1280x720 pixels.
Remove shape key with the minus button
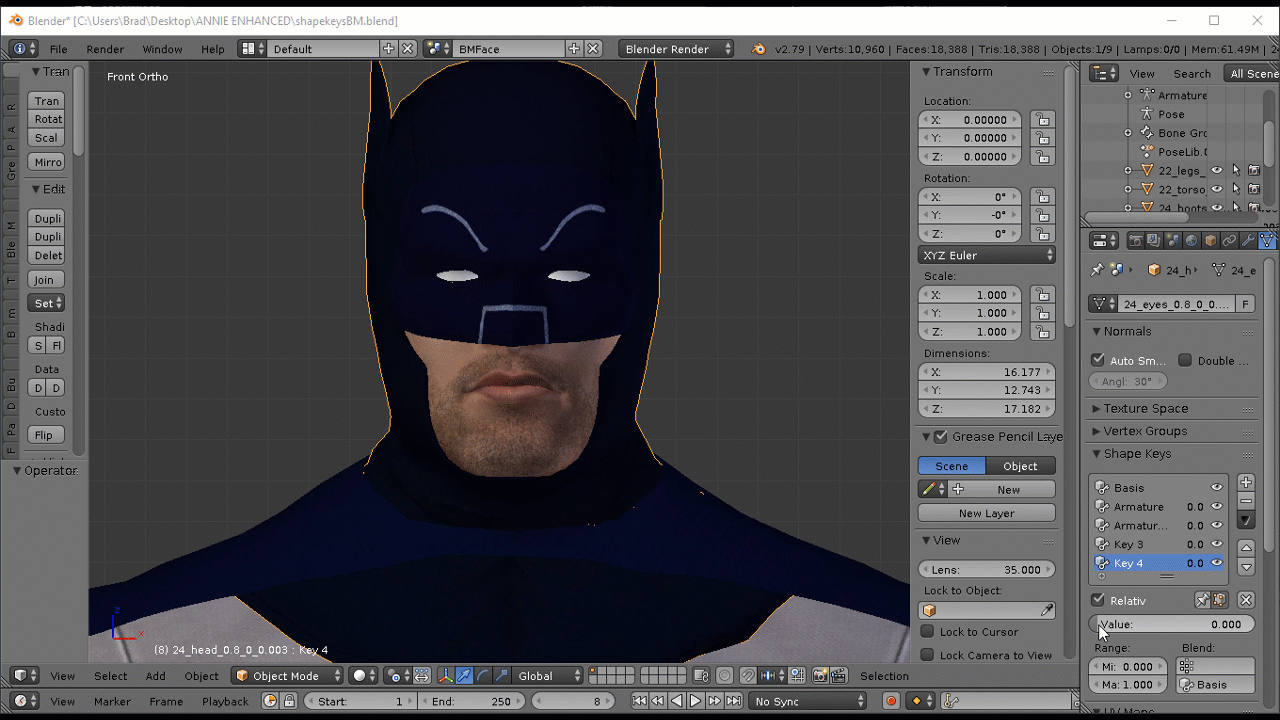1246,501
